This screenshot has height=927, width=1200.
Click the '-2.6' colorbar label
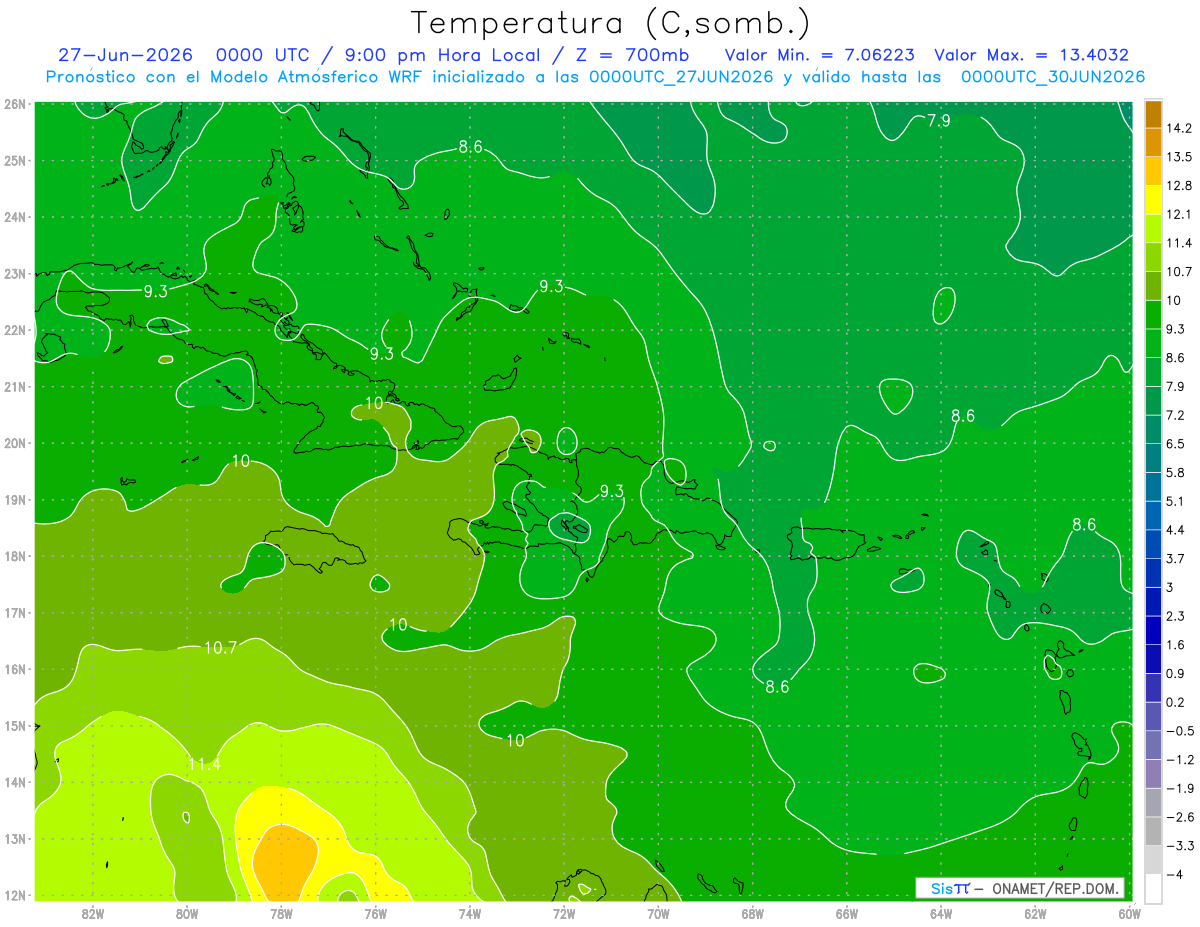(x=1179, y=817)
